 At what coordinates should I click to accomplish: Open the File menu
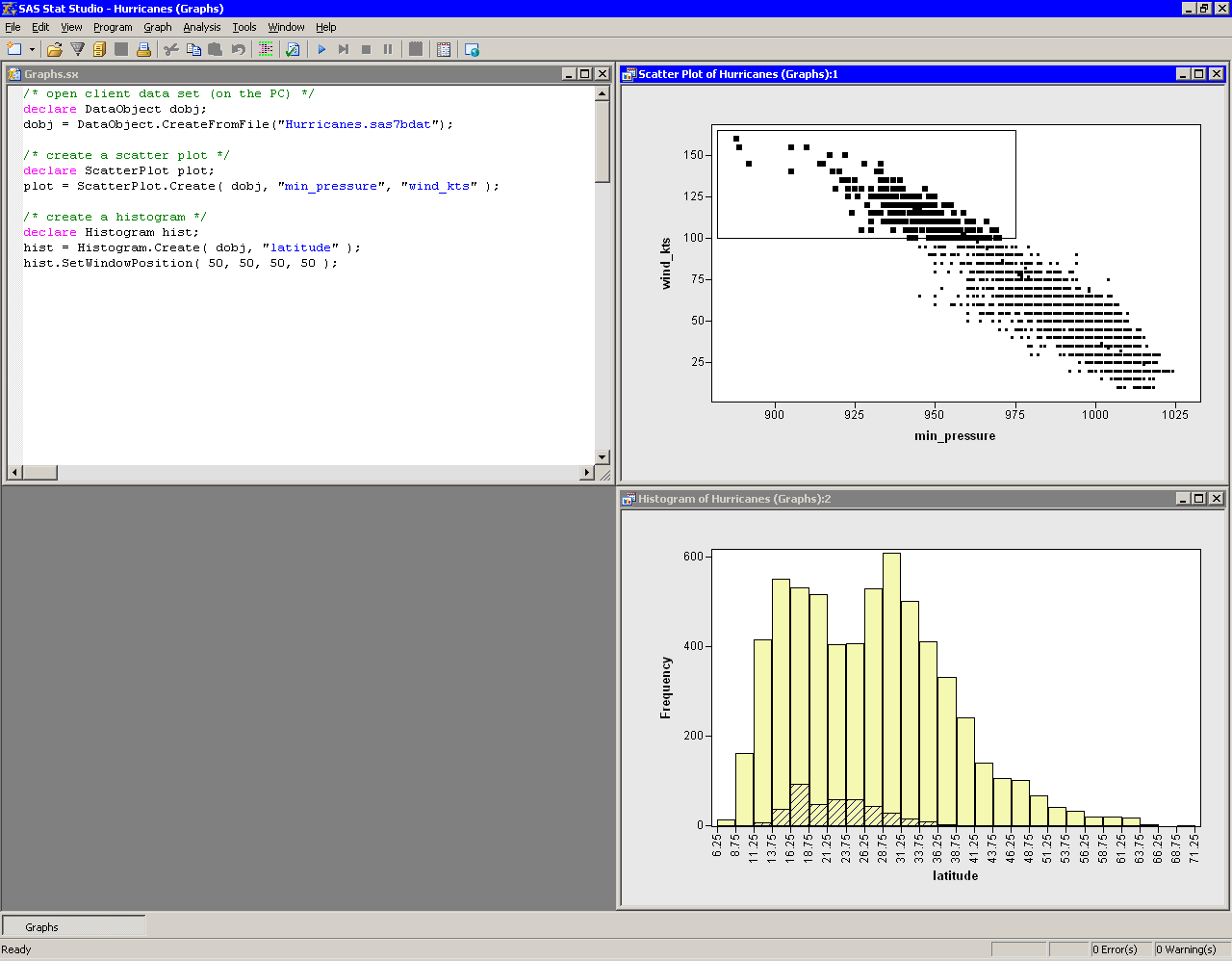(x=13, y=27)
